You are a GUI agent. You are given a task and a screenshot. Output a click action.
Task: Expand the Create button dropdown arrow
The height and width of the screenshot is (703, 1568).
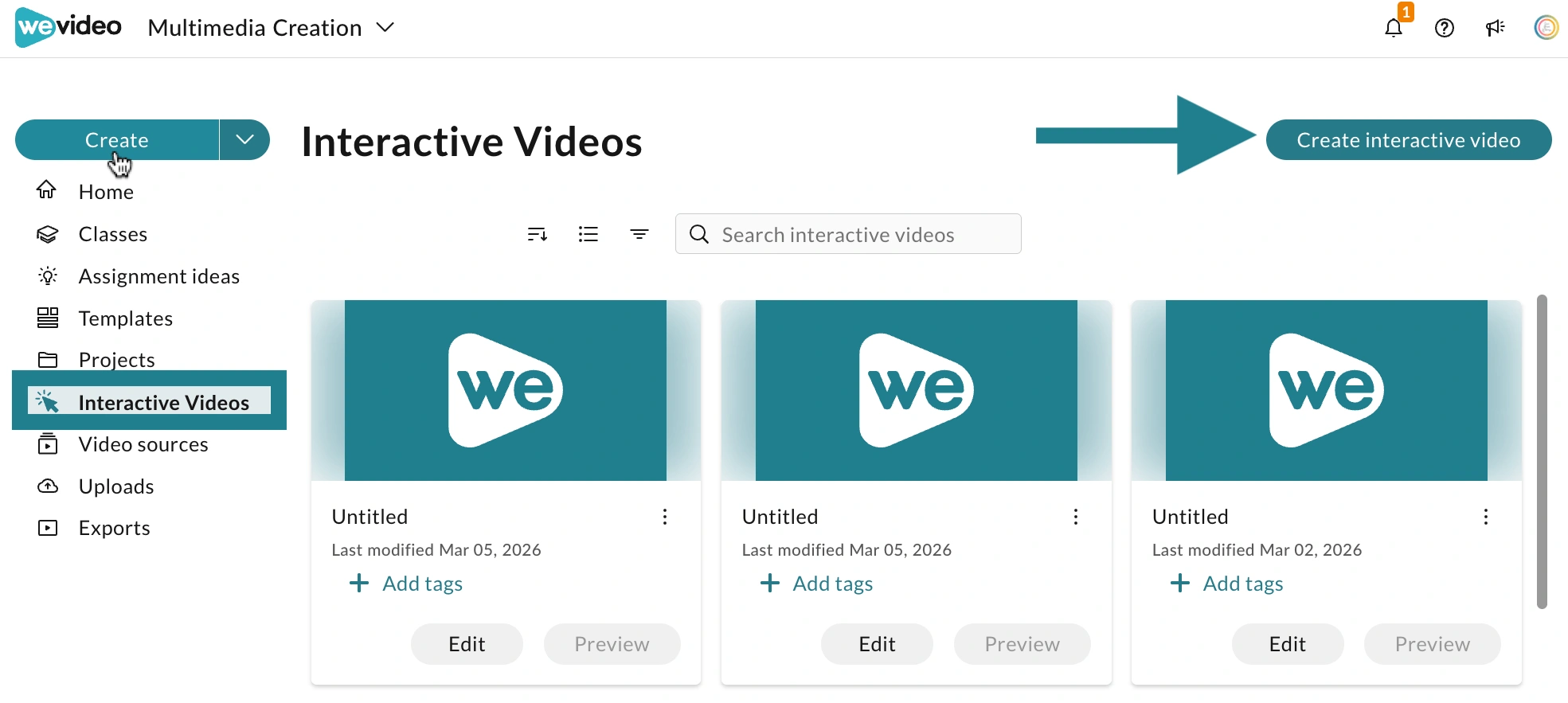pos(245,140)
